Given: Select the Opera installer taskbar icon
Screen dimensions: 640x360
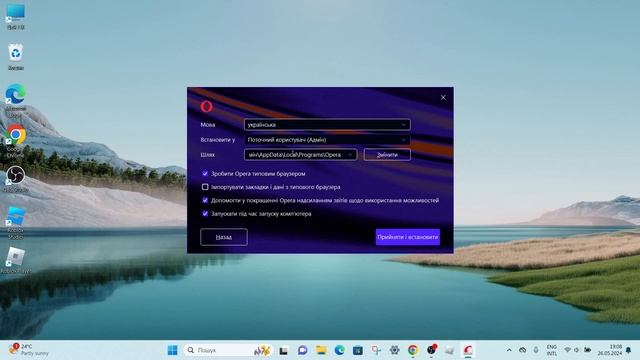Looking at the screenshot, I should click(468, 350).
